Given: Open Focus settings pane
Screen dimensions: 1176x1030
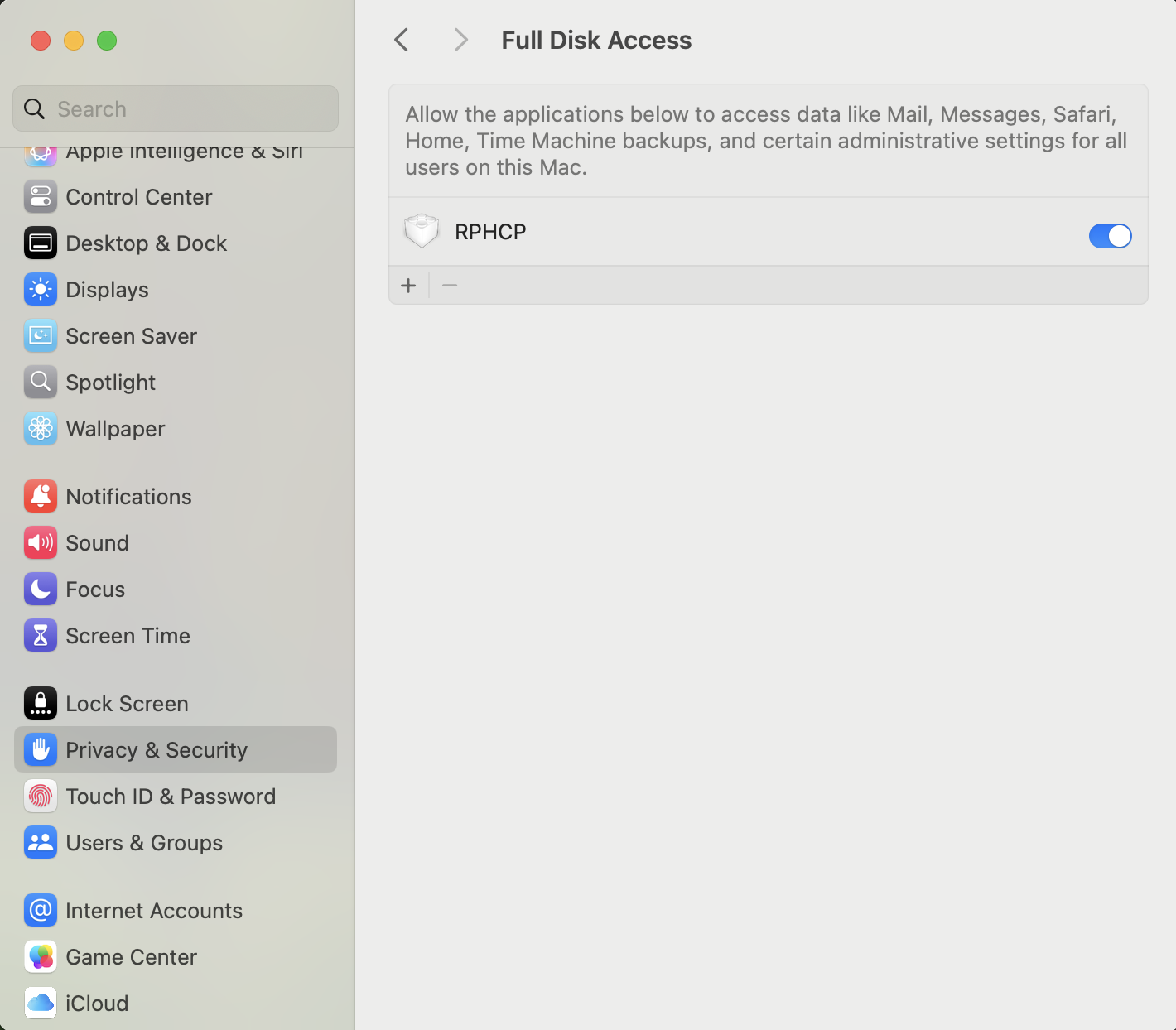Looking at the screenshot, I should (95, 590).
